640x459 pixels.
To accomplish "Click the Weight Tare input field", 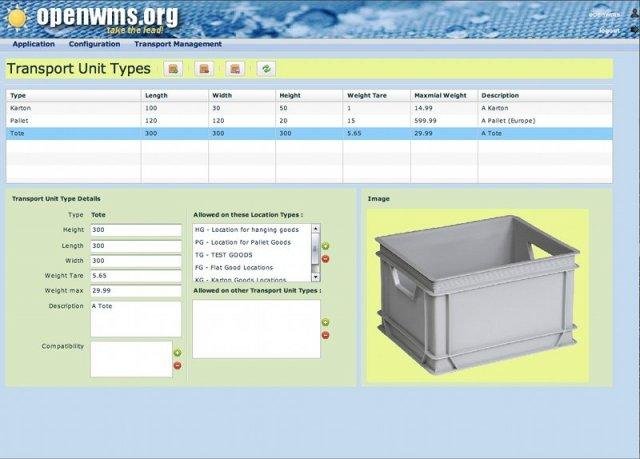I will pos(135,275).
